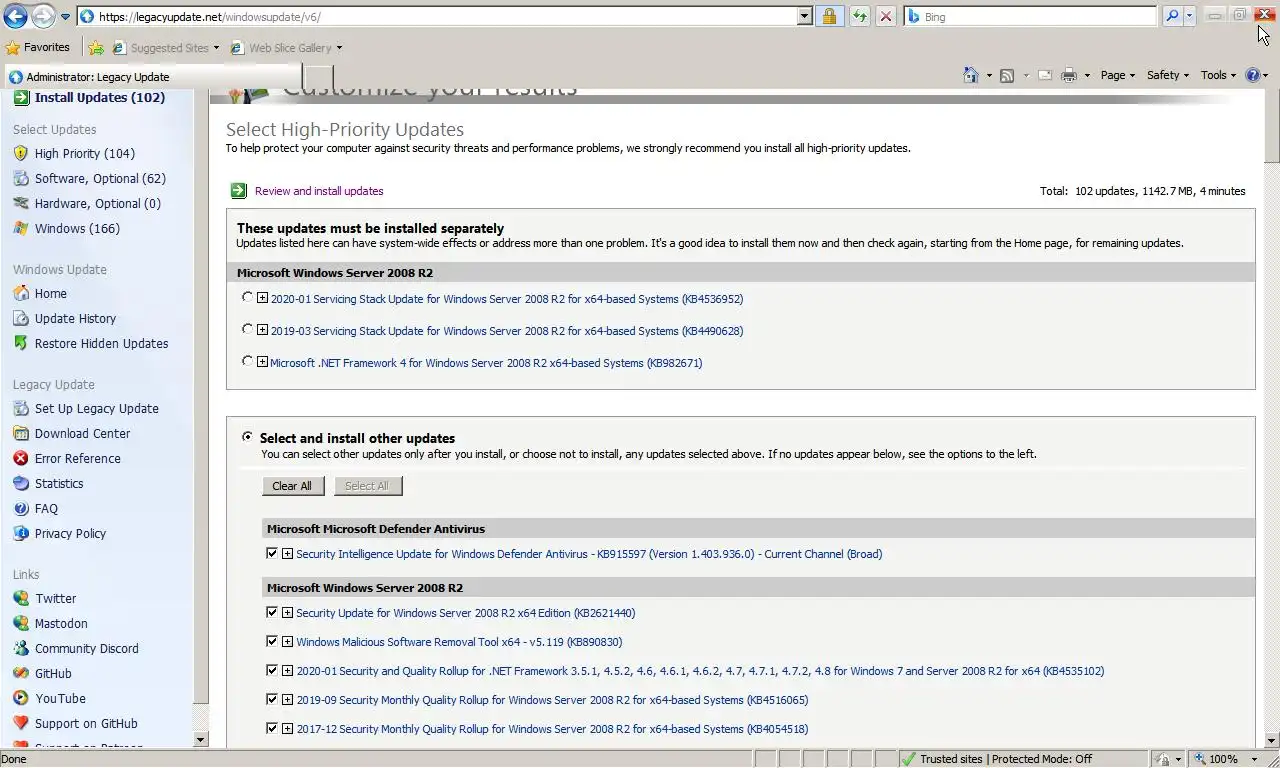Expand details for KB2621440 security update
Screen dimensions: 1280x768
pos(287,613)
